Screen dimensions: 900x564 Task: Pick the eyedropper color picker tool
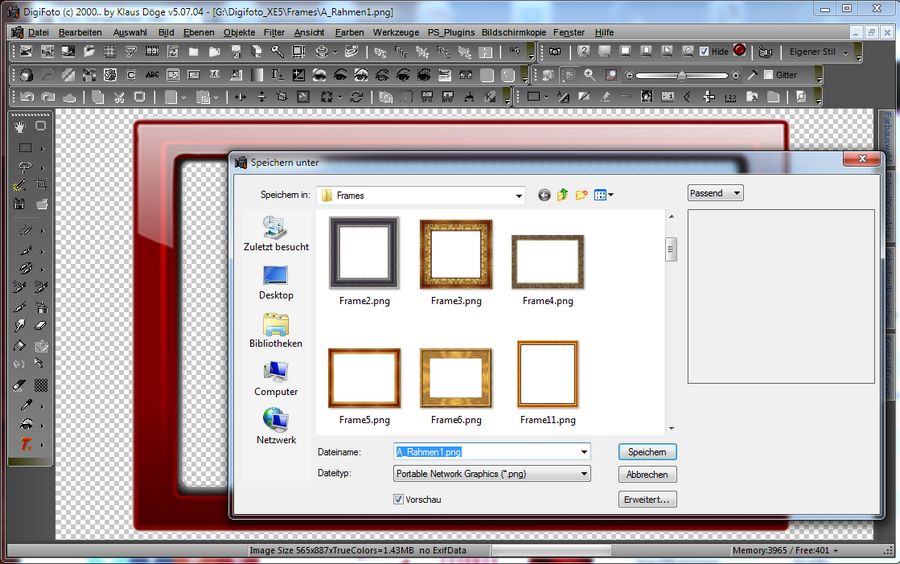click(x=24, y=404)
